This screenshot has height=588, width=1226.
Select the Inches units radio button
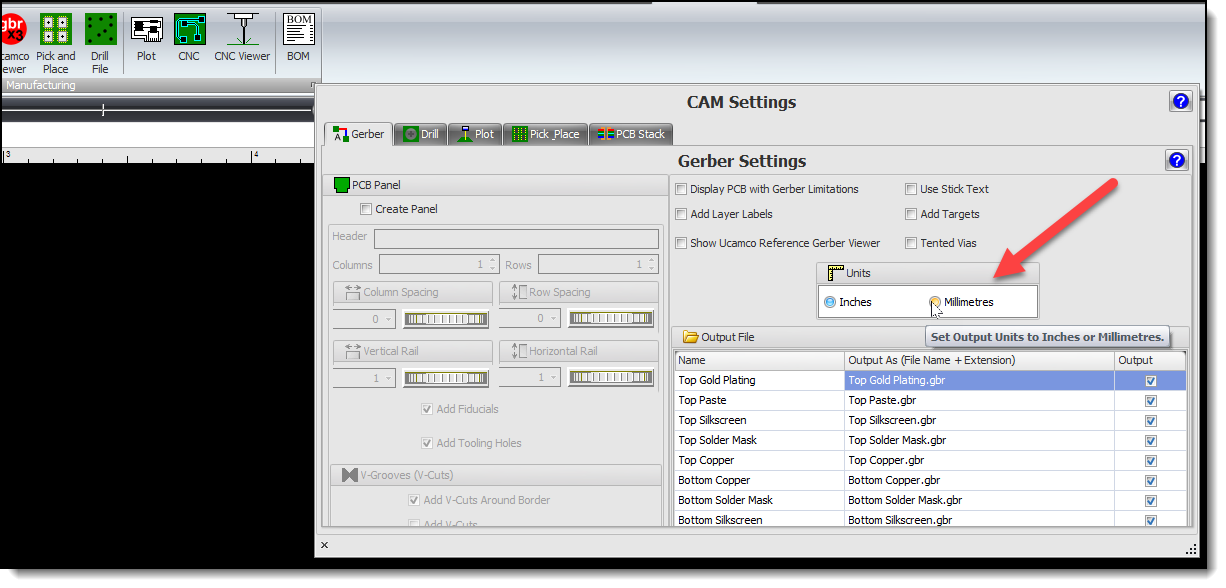click(x=830, y=302)
